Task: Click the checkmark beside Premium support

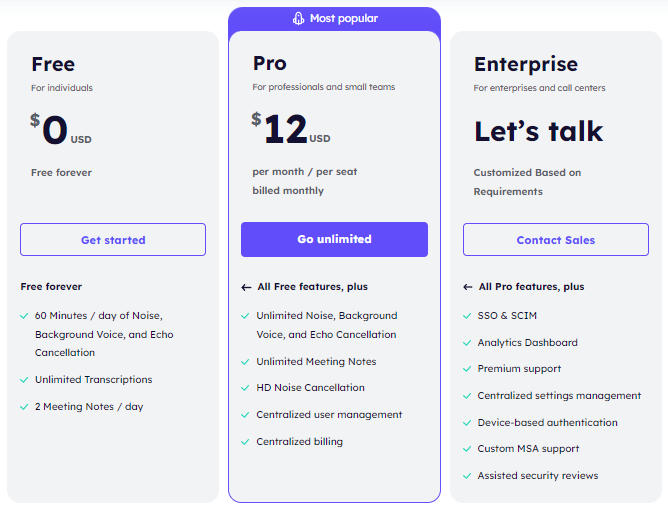Action: click(x=467, y=369)
